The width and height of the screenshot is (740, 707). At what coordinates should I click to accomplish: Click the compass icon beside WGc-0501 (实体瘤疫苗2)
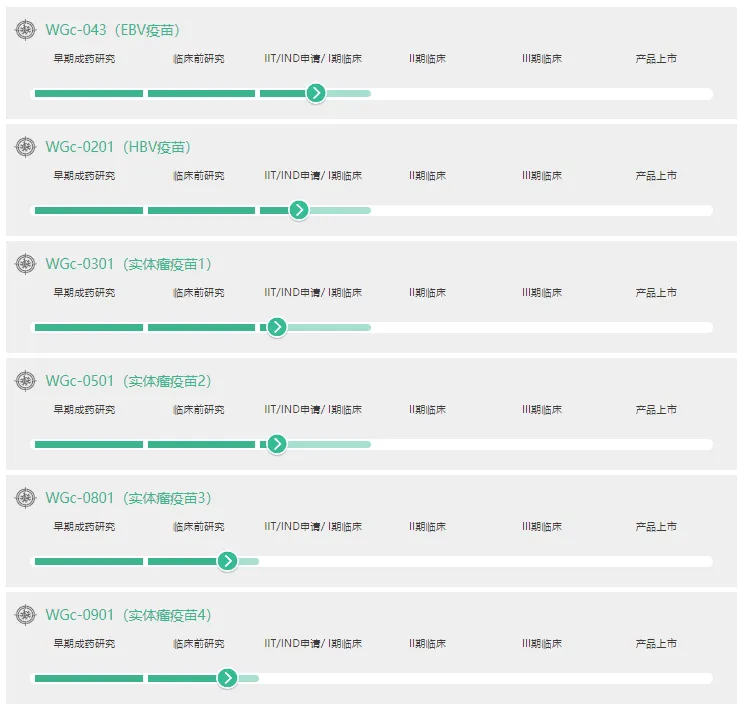pyautogui.click(x=25, y=381)
